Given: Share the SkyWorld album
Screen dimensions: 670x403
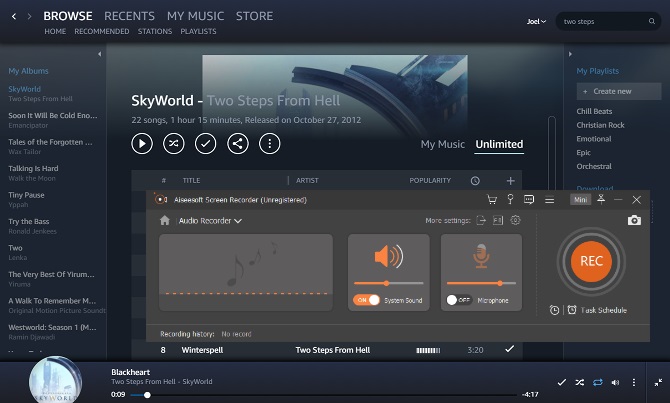Looking at the screenshot, I should [238, 144].
